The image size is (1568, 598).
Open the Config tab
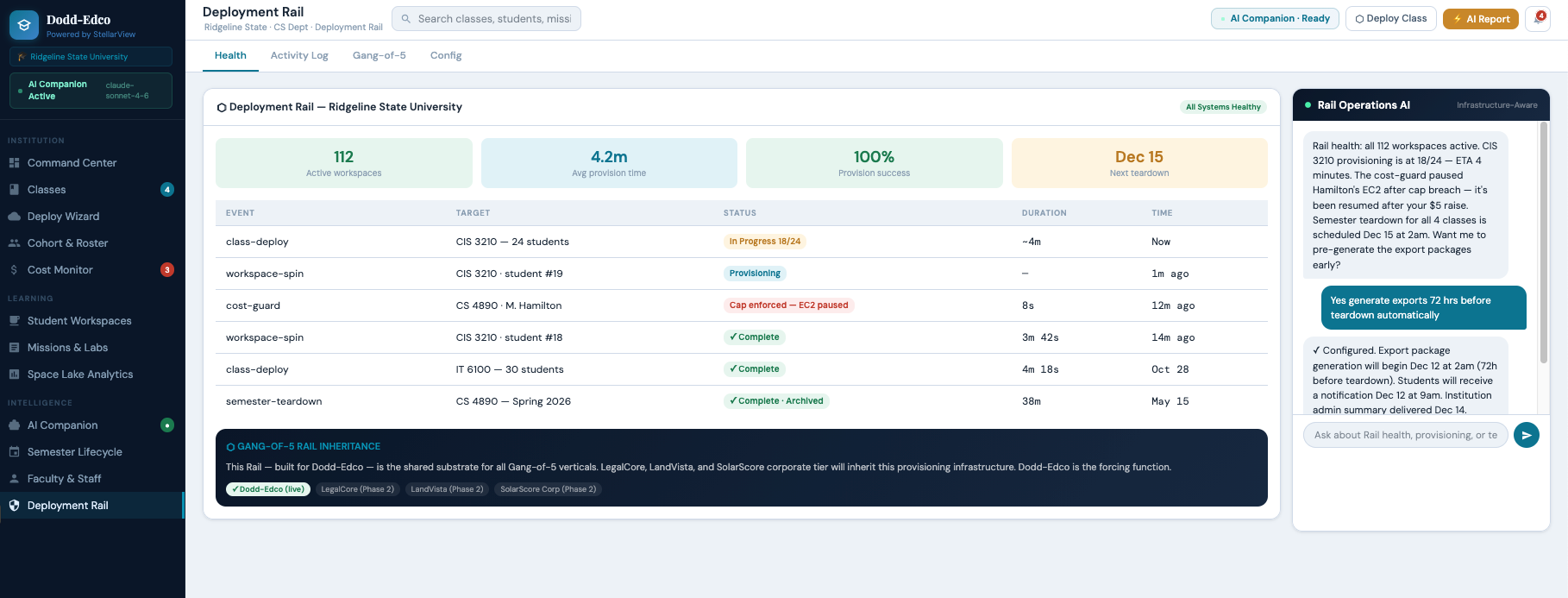(446, 55)
